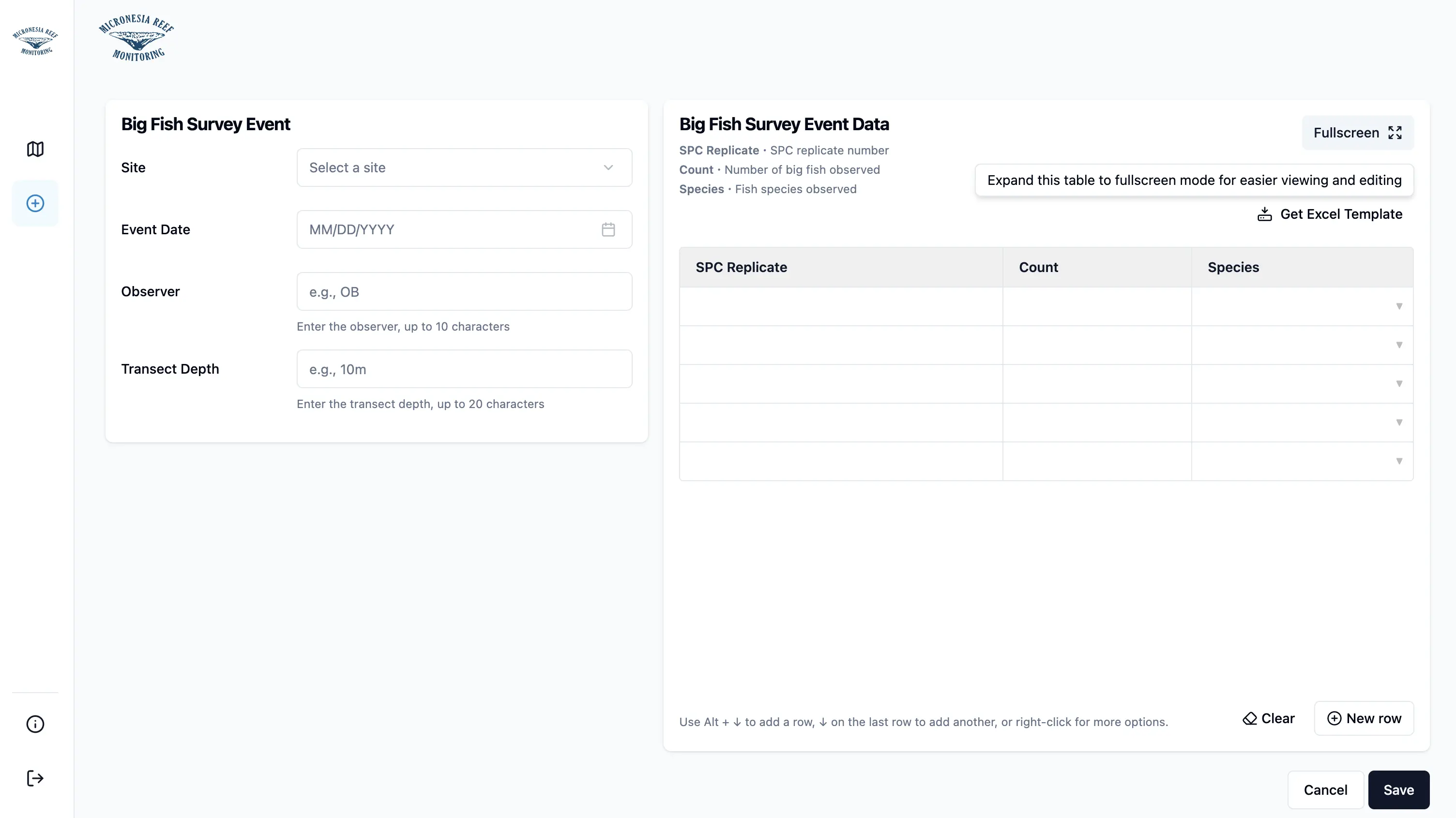This screenshot has height=818, width=1456.
Task: Click the 'Number of big fish observed' description
Action: [802, 169]
